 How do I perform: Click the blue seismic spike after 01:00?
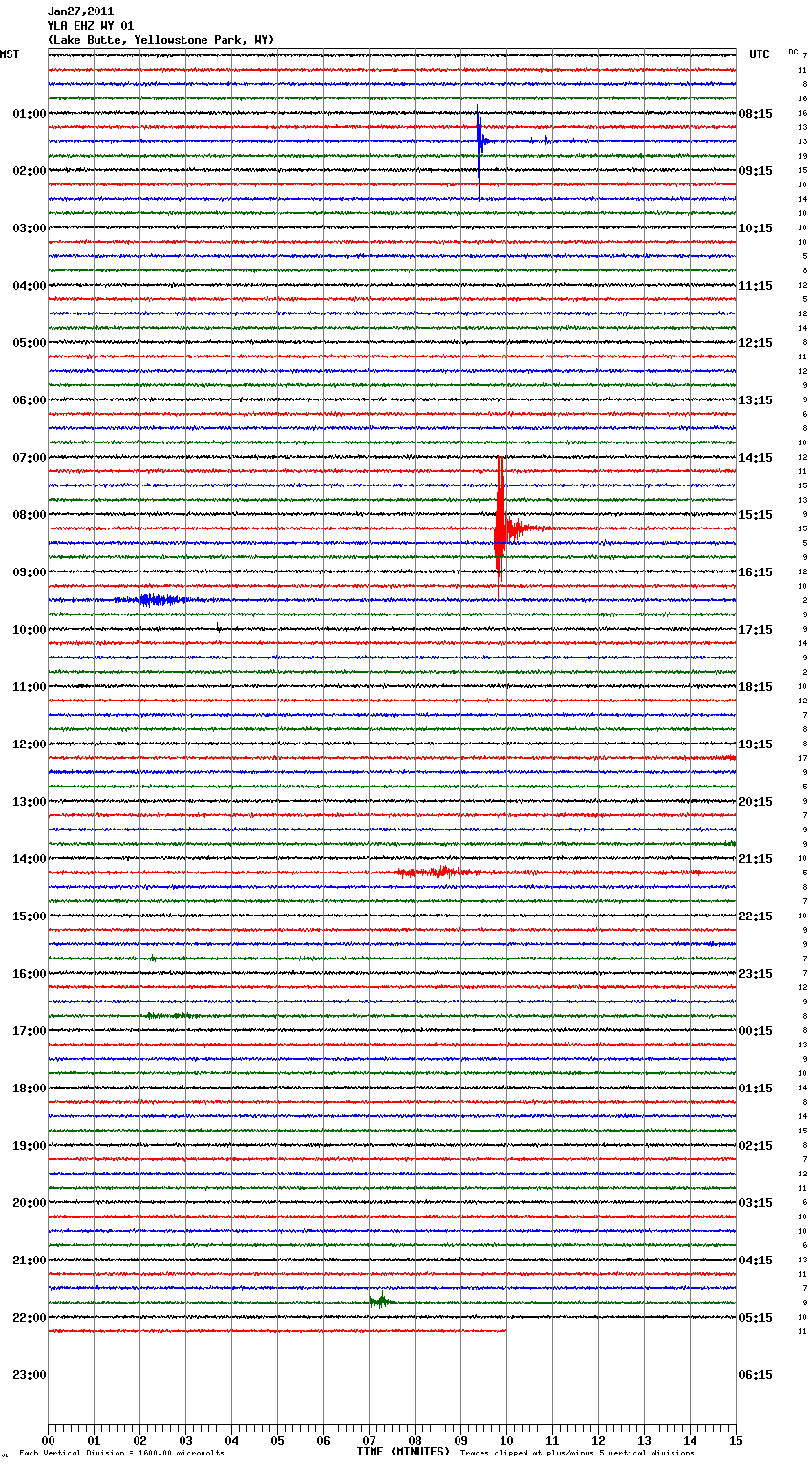click(x=480, y=143)
